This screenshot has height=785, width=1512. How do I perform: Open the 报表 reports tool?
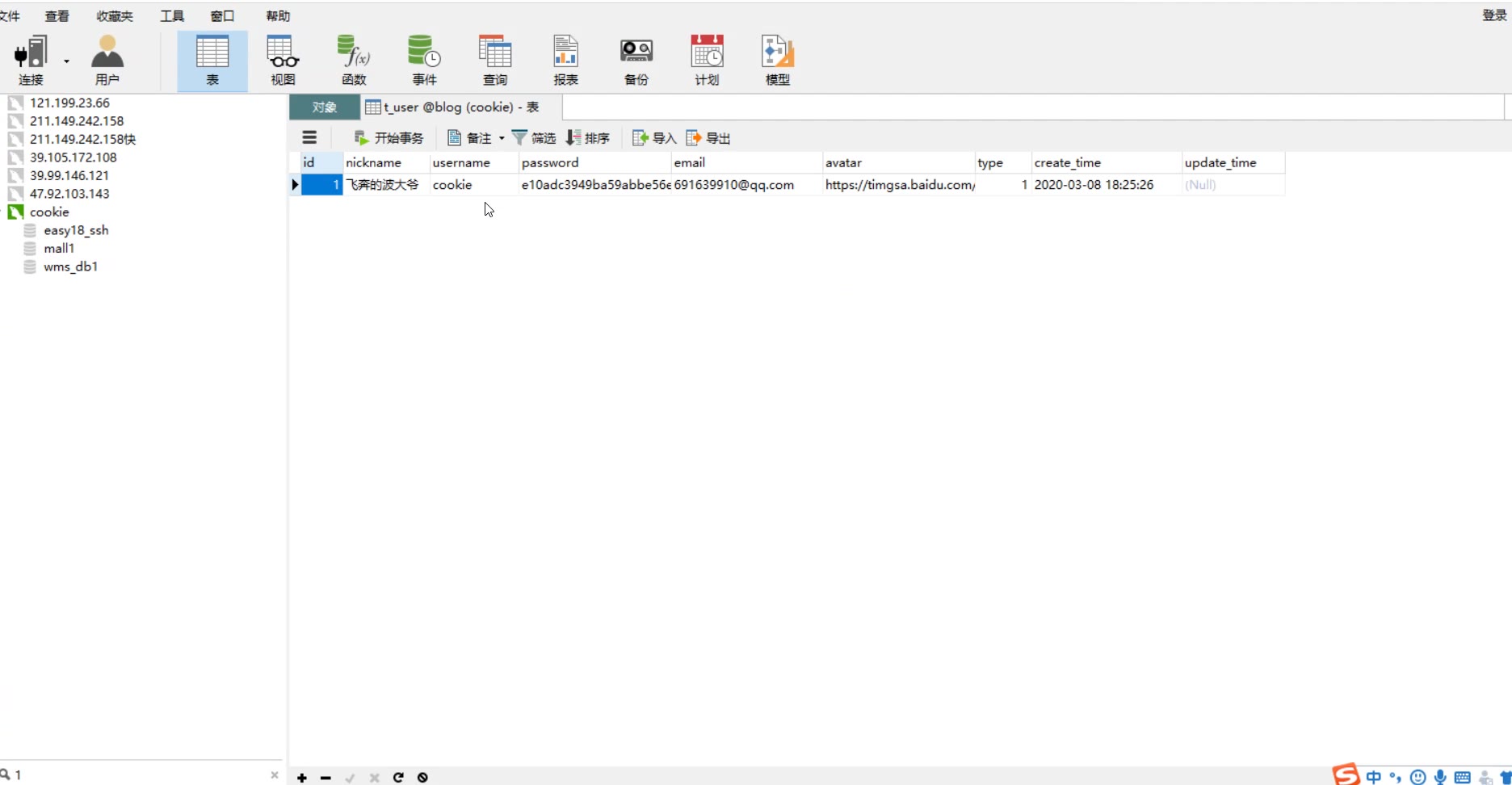pyautogui.click(x=565, y=61)
